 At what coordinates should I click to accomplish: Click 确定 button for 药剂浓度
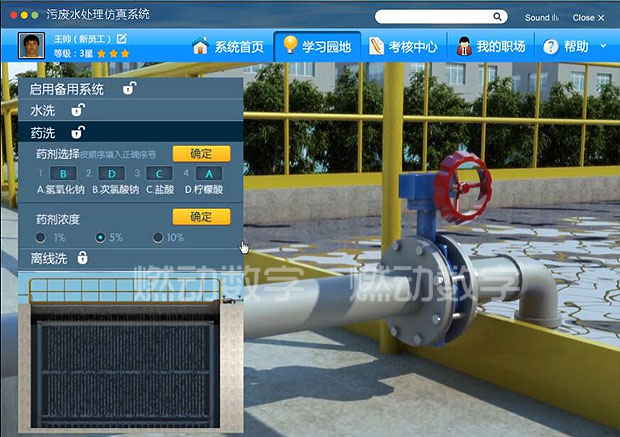(x=201, y=217)
